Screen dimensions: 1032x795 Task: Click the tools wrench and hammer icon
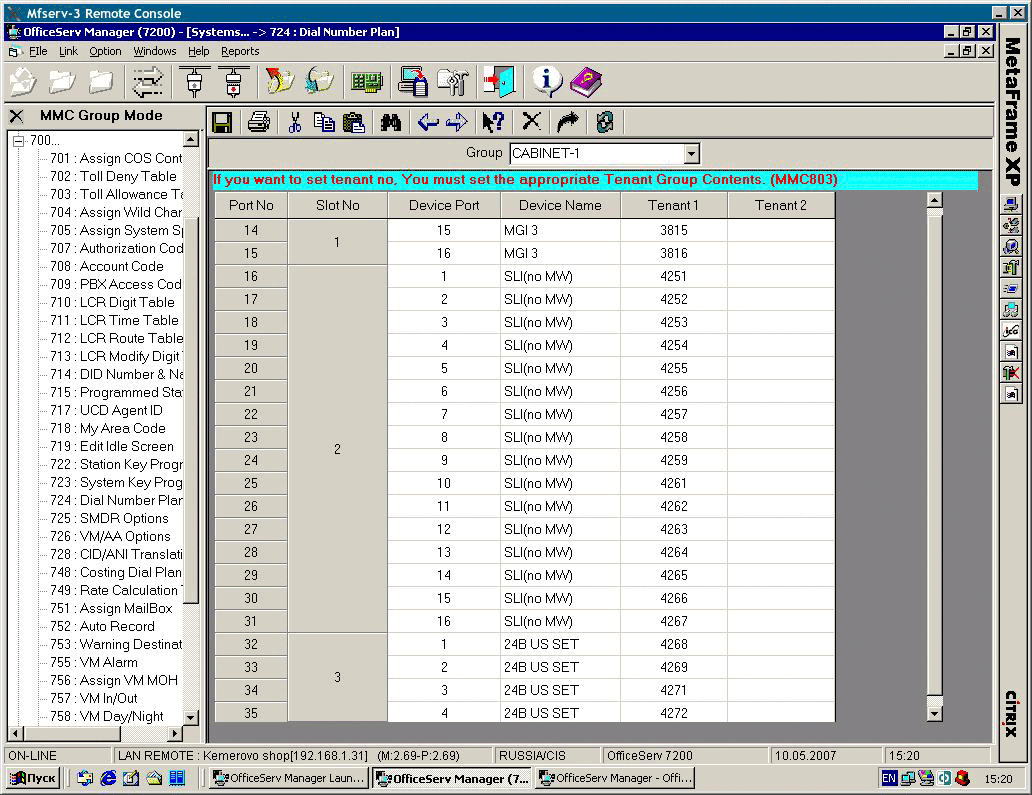[x=453, y=82]
